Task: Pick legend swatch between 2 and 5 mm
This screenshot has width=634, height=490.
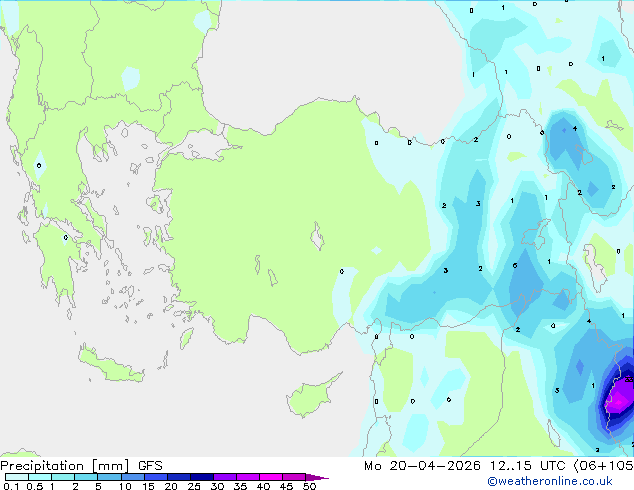Action: [x=86, y=477]
